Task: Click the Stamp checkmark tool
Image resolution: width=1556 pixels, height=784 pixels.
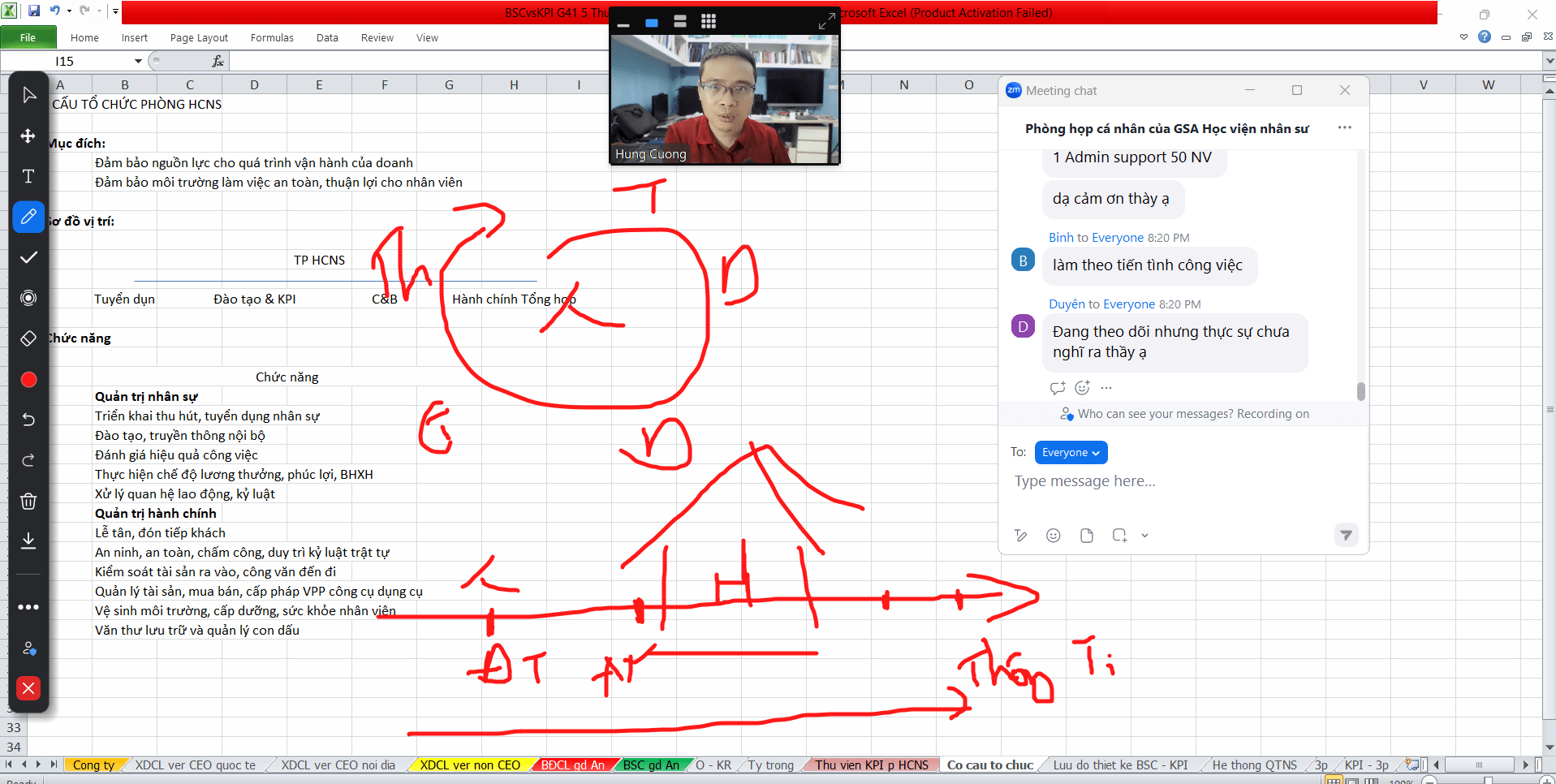Action: tap(28, 257)
